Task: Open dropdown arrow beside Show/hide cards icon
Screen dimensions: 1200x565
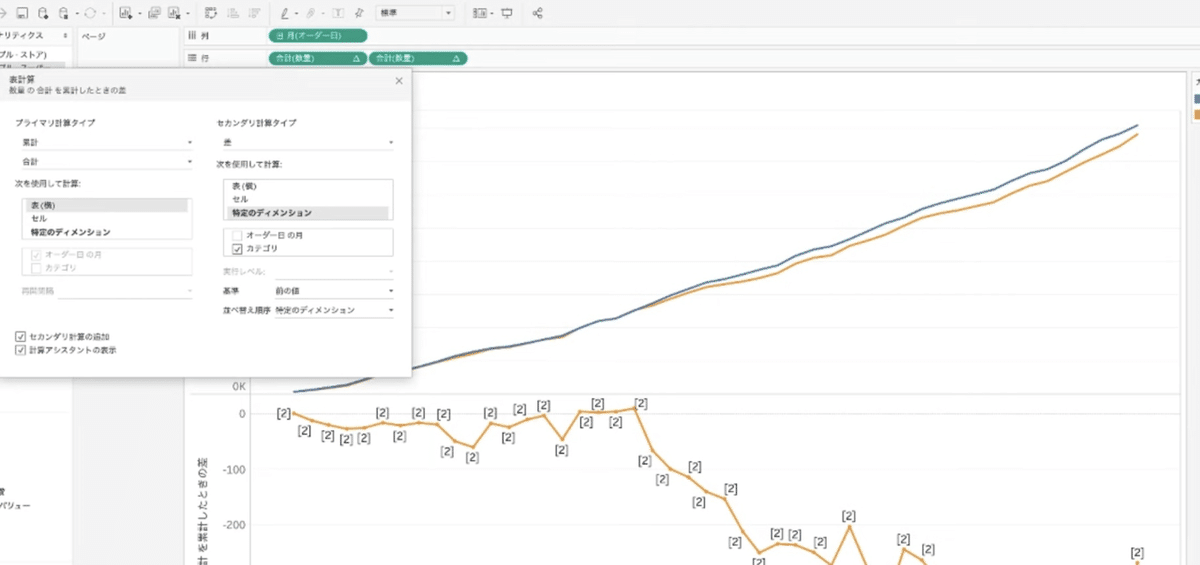Action: point(493,14)
